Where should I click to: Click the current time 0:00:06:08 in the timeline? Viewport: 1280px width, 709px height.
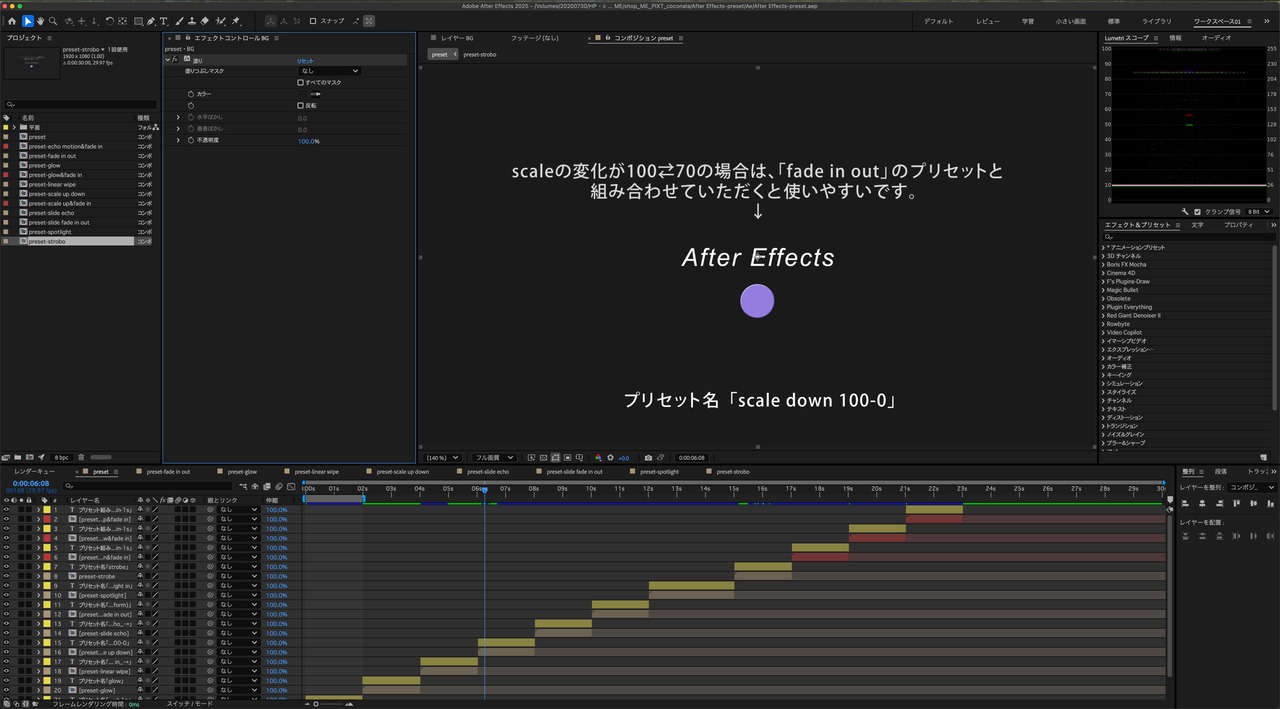click(x=31, y=483)
